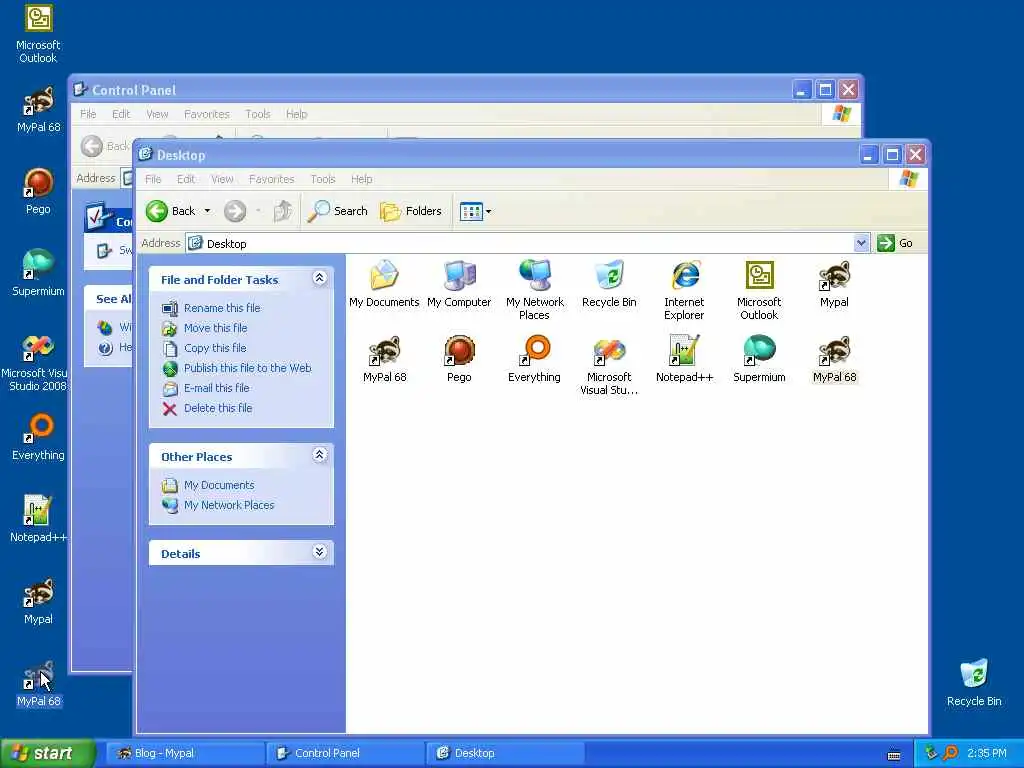
Task: Click the Start button
Action: pyautogui.click(x=47, y=753)
